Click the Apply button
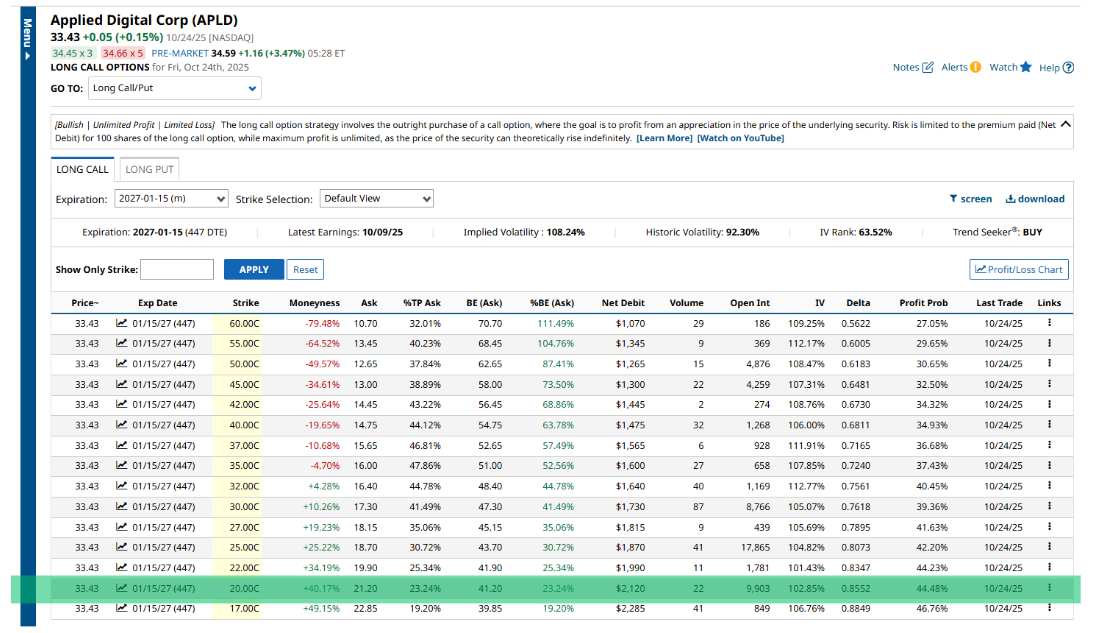 [x=254, y=270]
